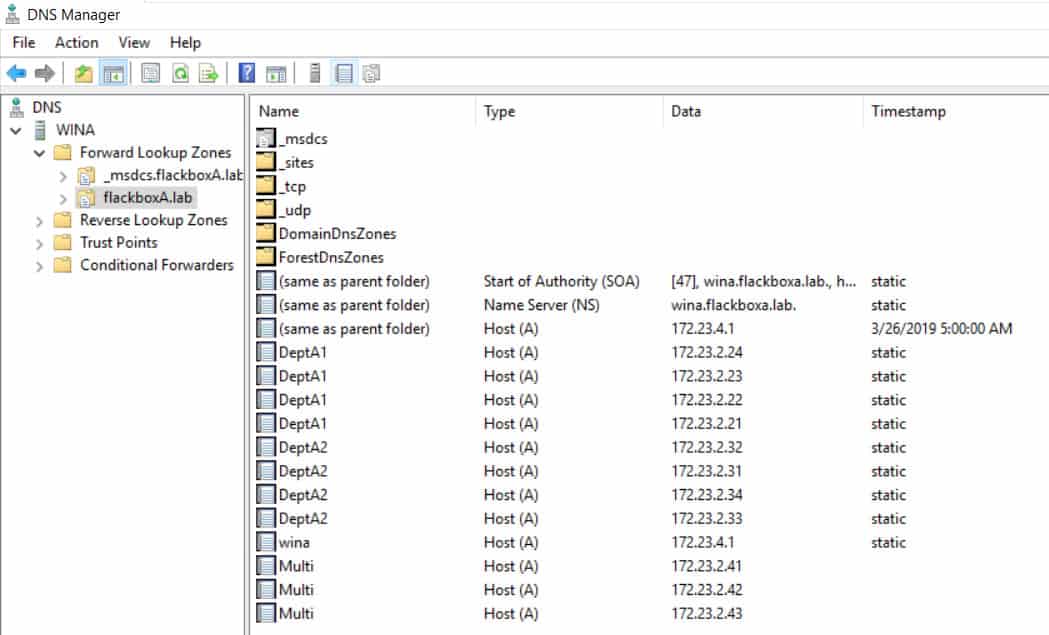Click the New Server toolbar icon
The image size is (1049, 635).
pyautogui.click(x=315, y=73)
